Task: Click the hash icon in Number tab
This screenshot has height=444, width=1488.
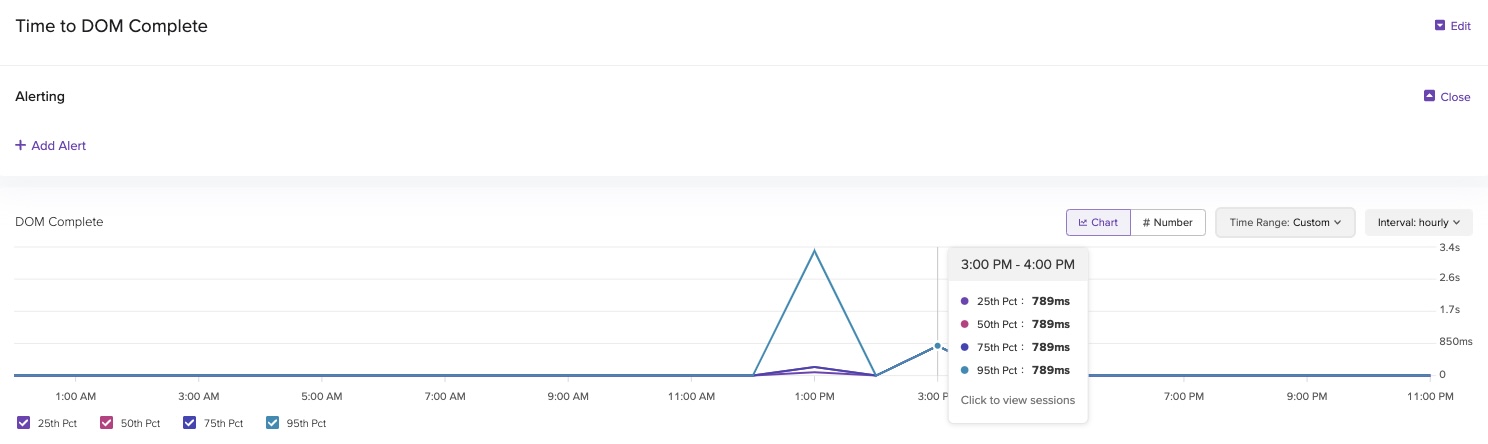Action: [x=1146, y=223]
